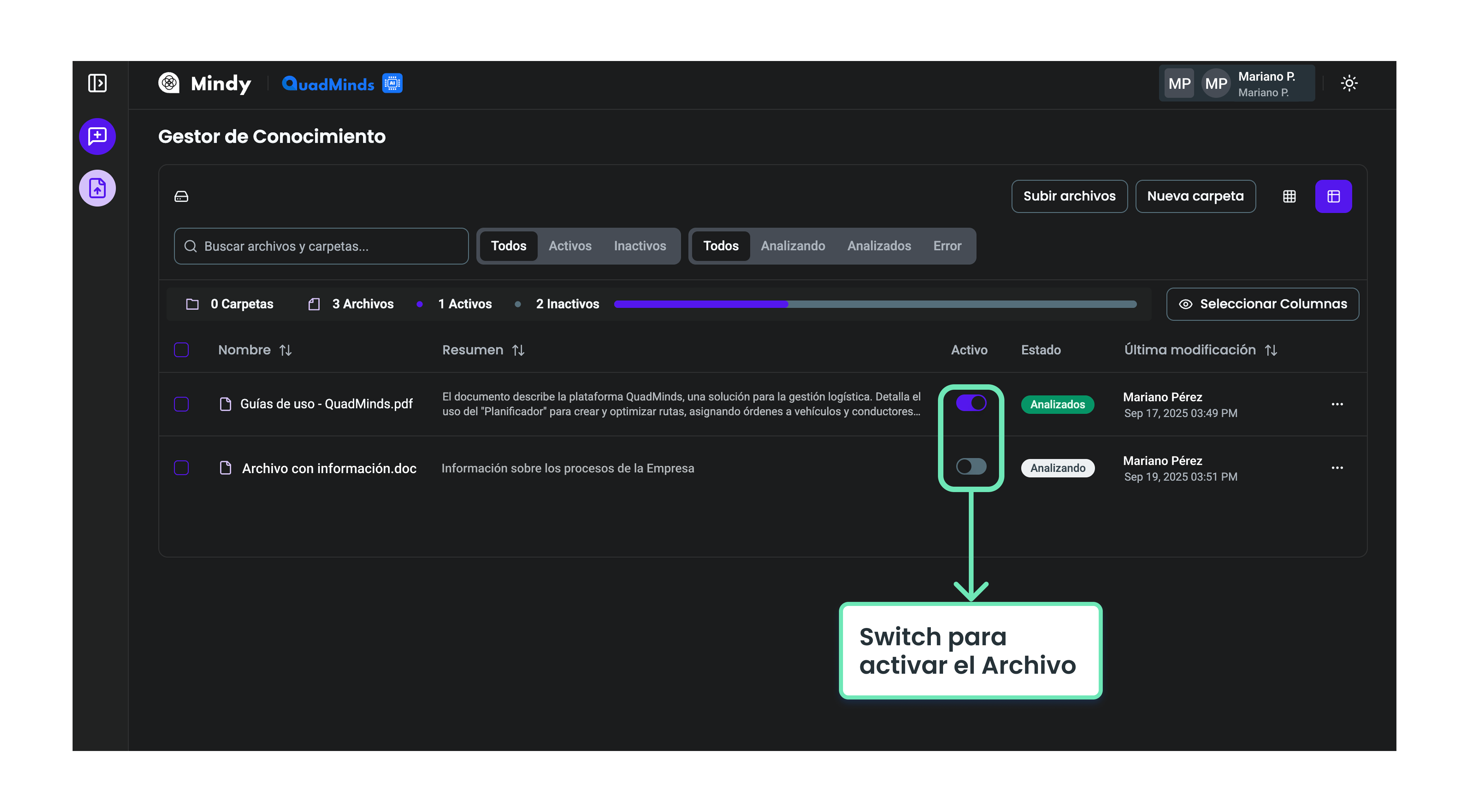Click Nueva carpeta button
The width and height of the screenshot is (1469, 812).
coord(1195,197)
